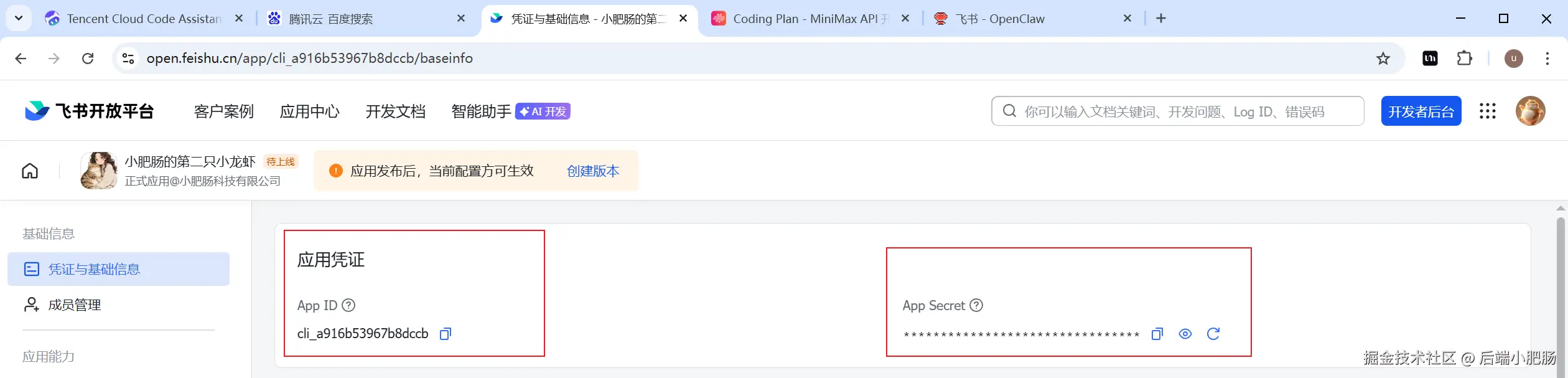Close the Tencent Cloud Code Assistant tab
The height and width of the screenshot is (378, 1568).
point(239,19)
